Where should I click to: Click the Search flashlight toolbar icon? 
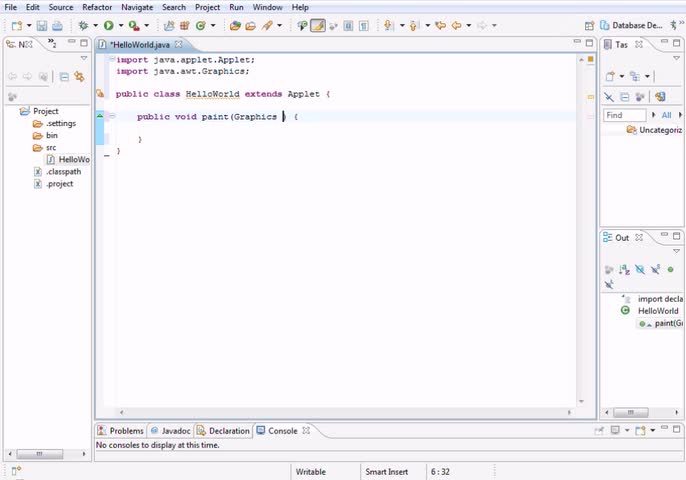267,26
